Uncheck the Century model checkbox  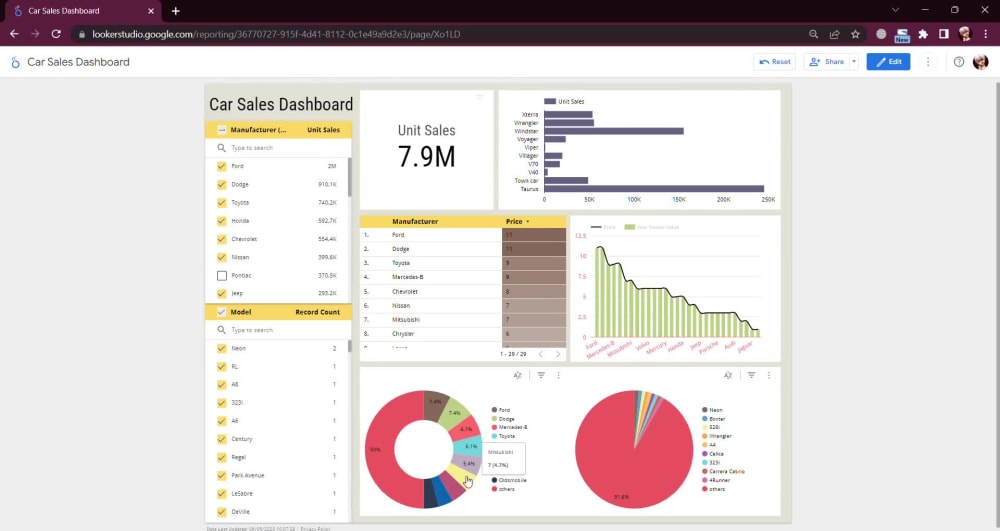point(221,439)
